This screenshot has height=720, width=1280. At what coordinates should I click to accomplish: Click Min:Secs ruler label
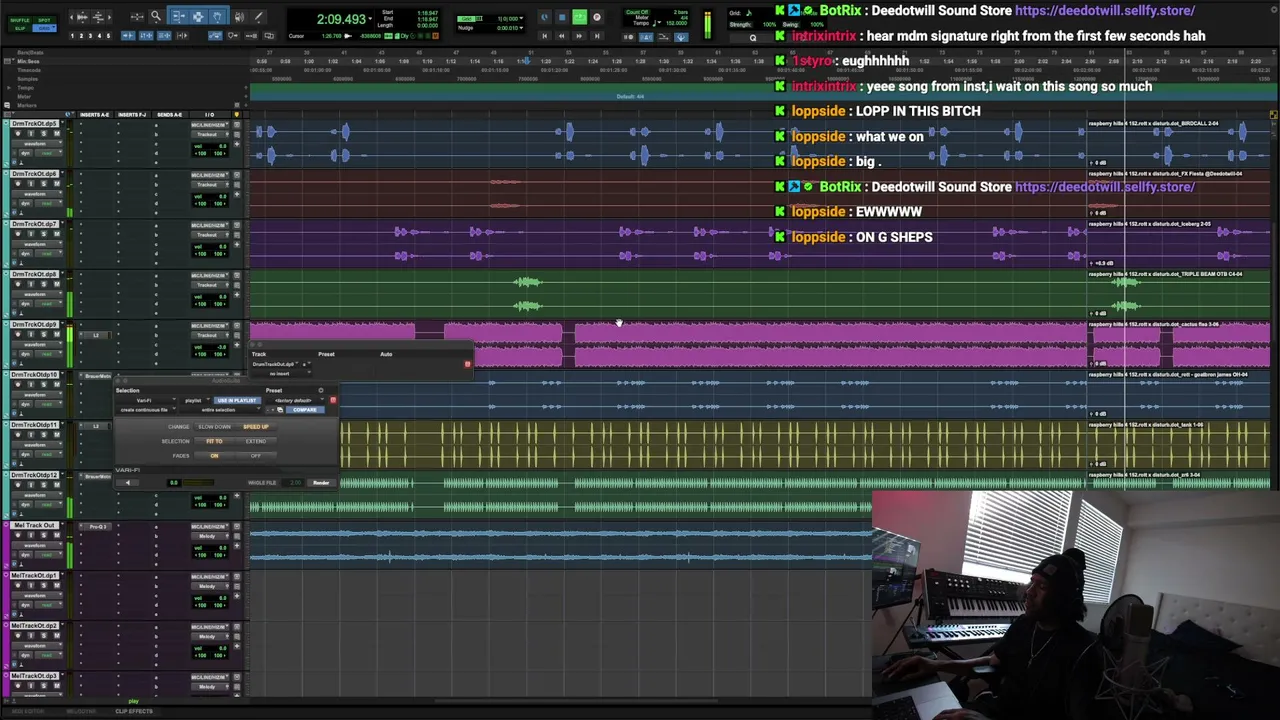28,61
